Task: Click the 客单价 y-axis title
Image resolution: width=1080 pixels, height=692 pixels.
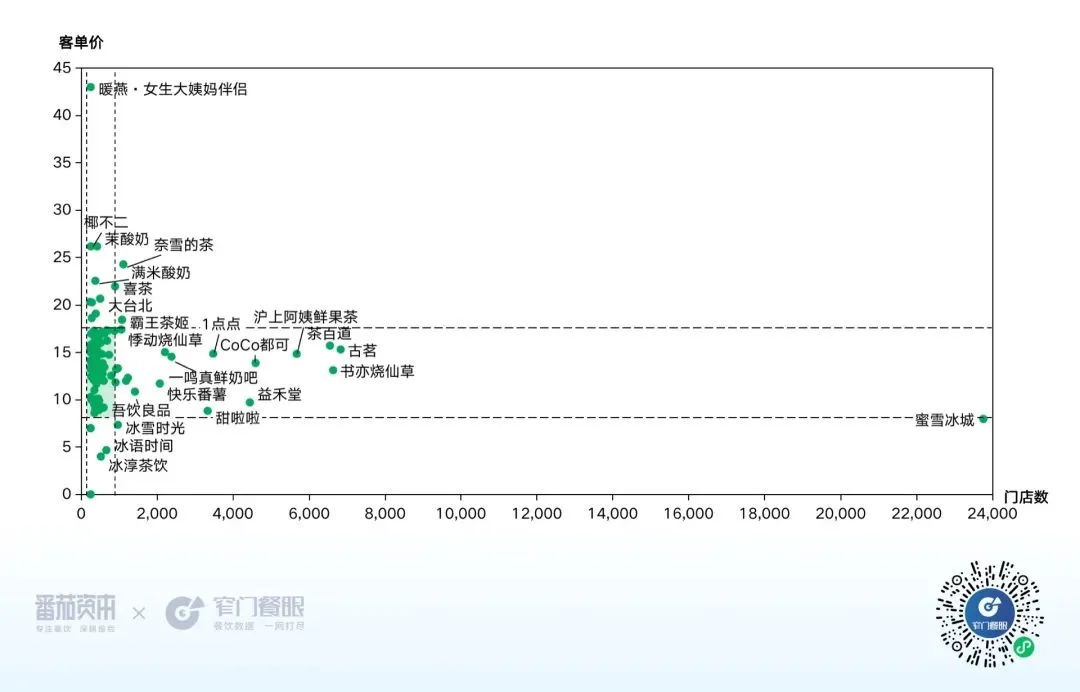Action: coord(81,43)
